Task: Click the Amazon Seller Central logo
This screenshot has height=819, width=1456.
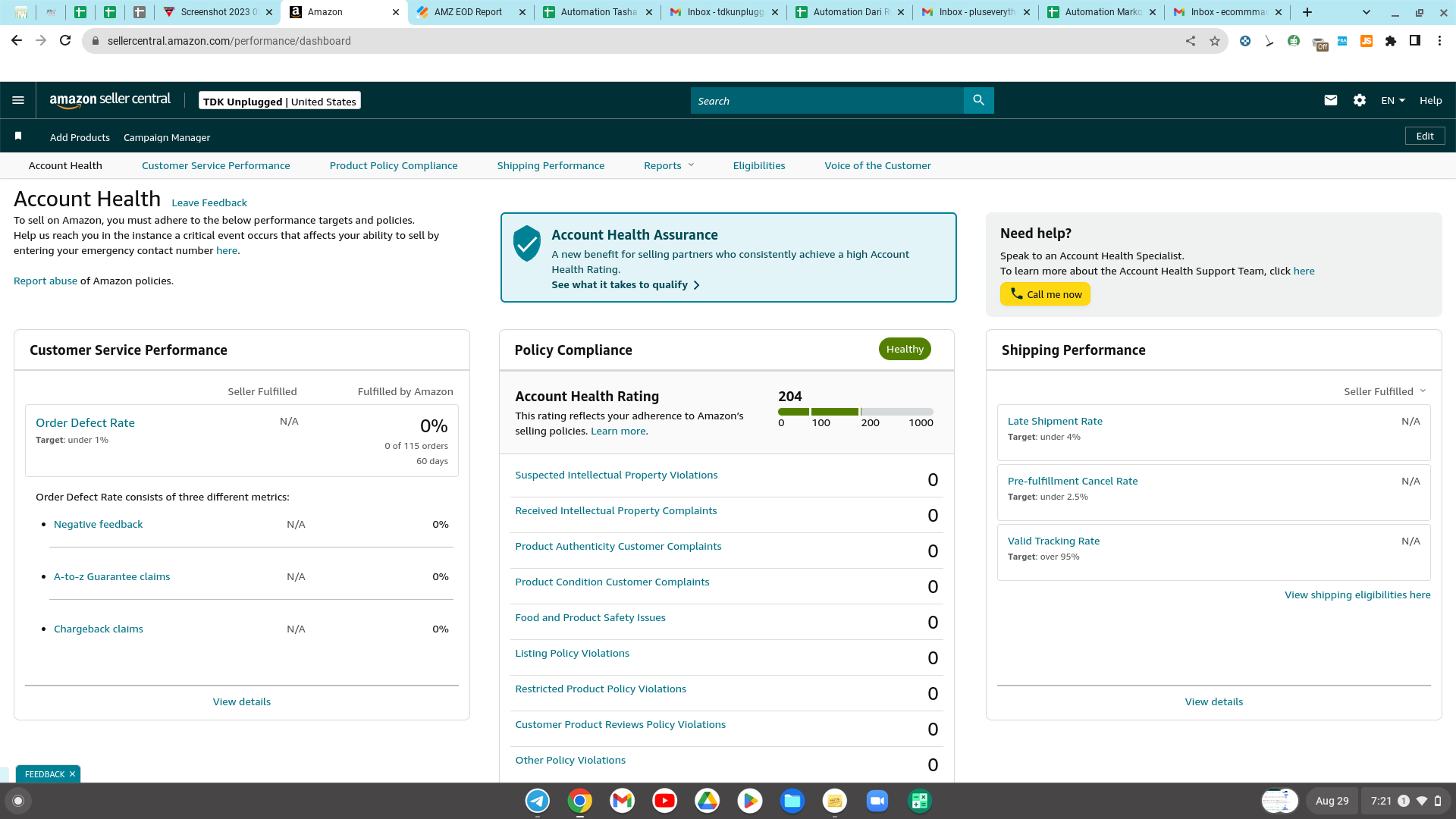Action: 110,100
